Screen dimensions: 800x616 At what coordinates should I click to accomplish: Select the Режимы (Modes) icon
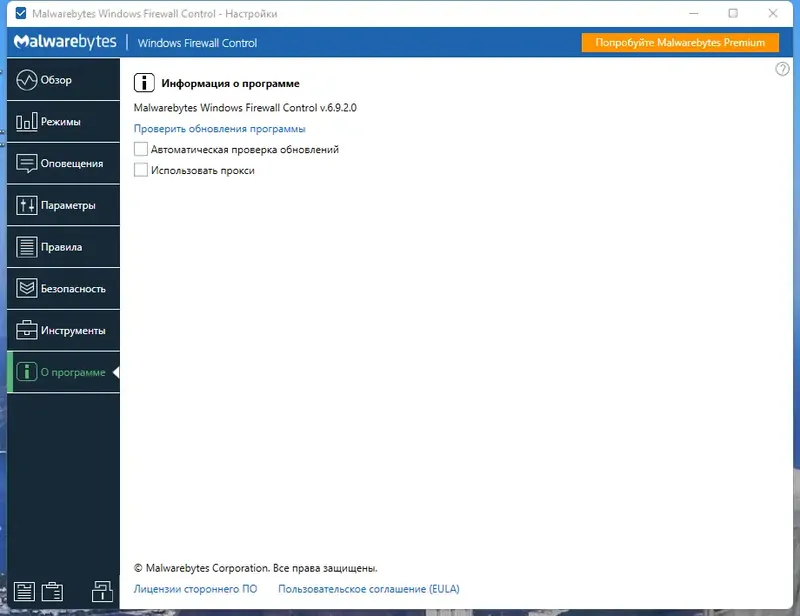click(26, 121)
